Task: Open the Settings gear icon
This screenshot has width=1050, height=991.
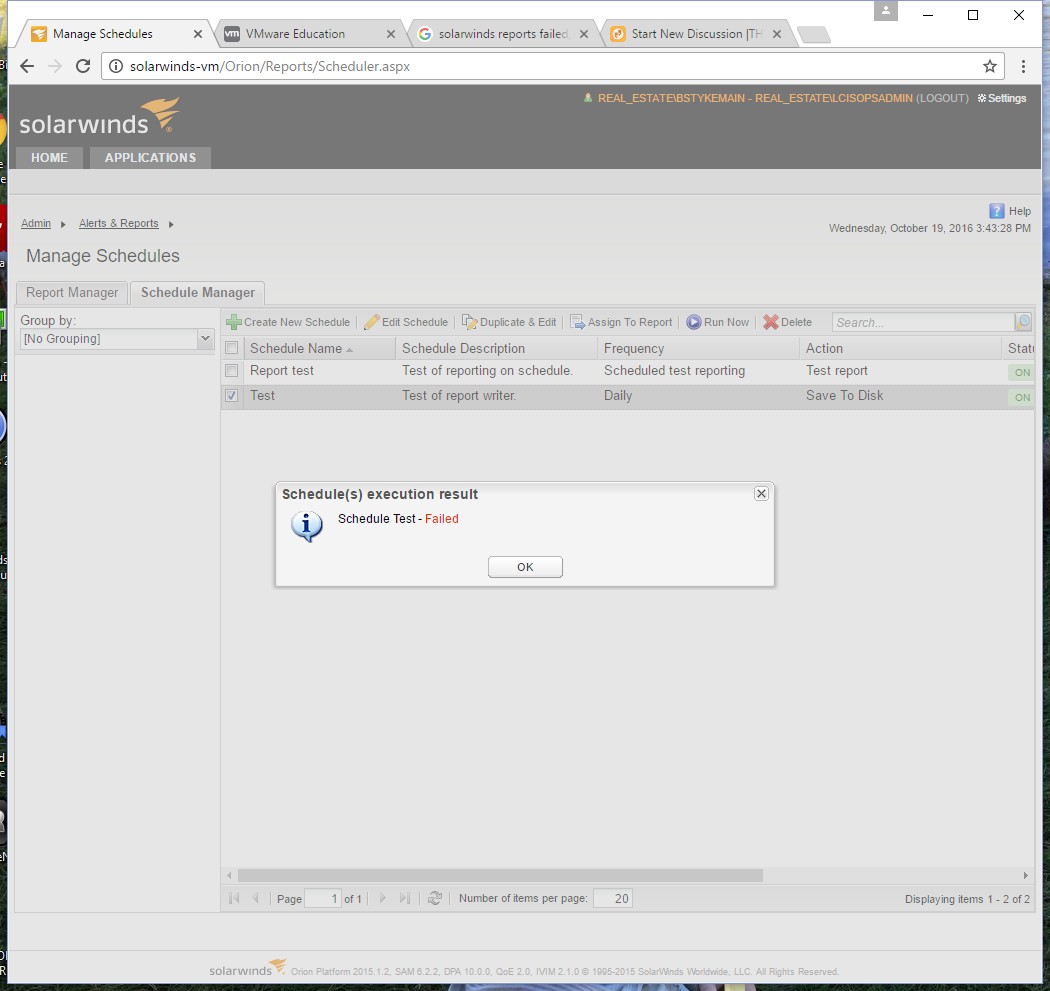Action: [982, 98]
